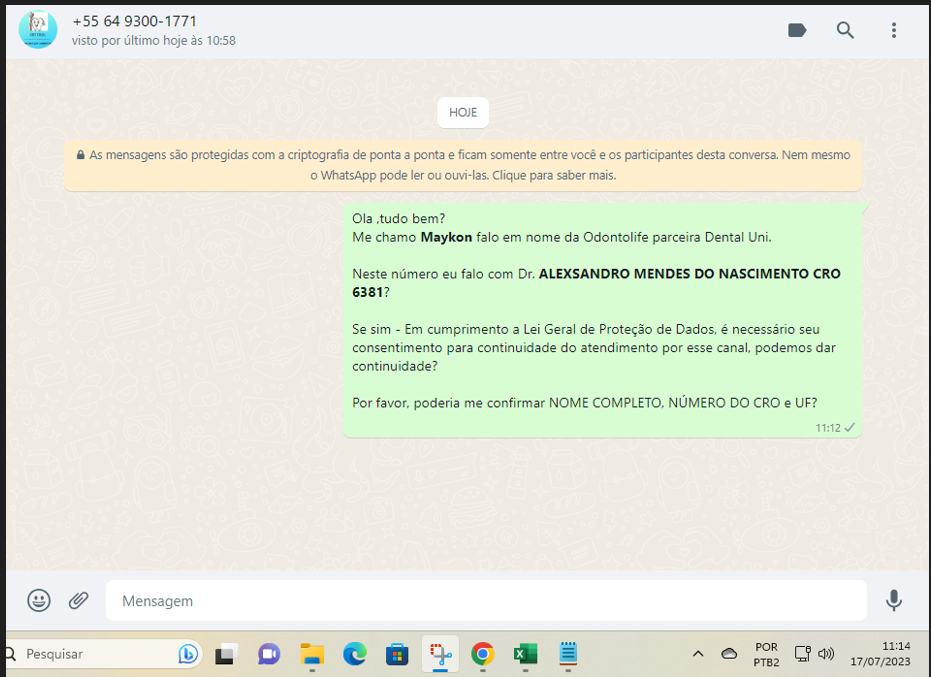This screenshot has height=677, width=931.
Task: Open the three-dot chat menu
Action: 894,30
